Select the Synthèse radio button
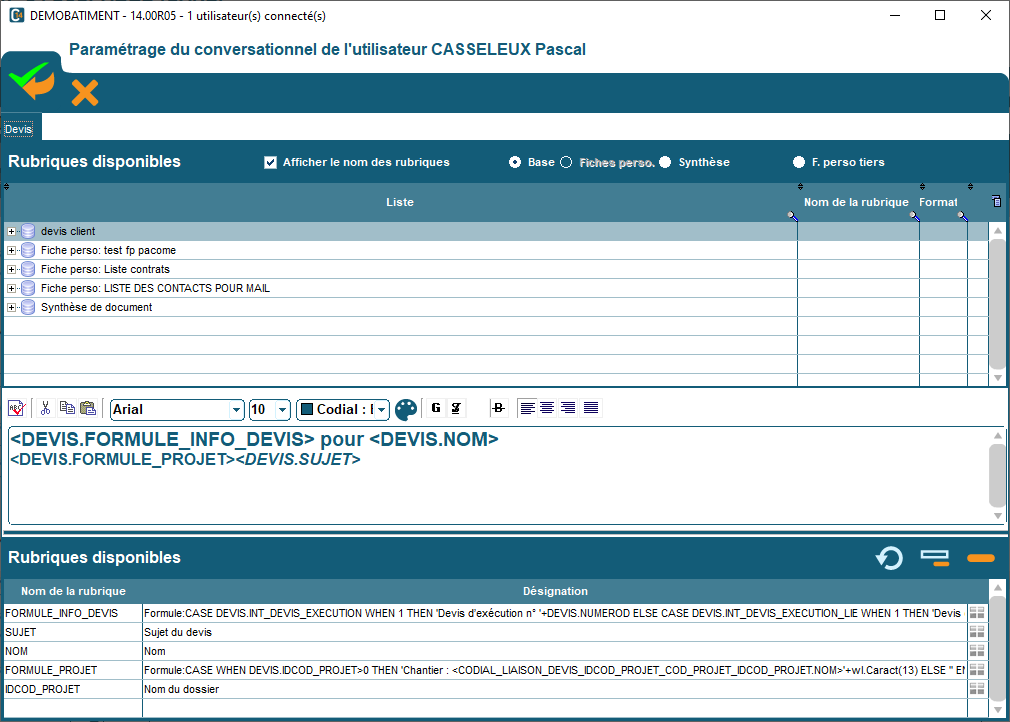 [665, 162]
